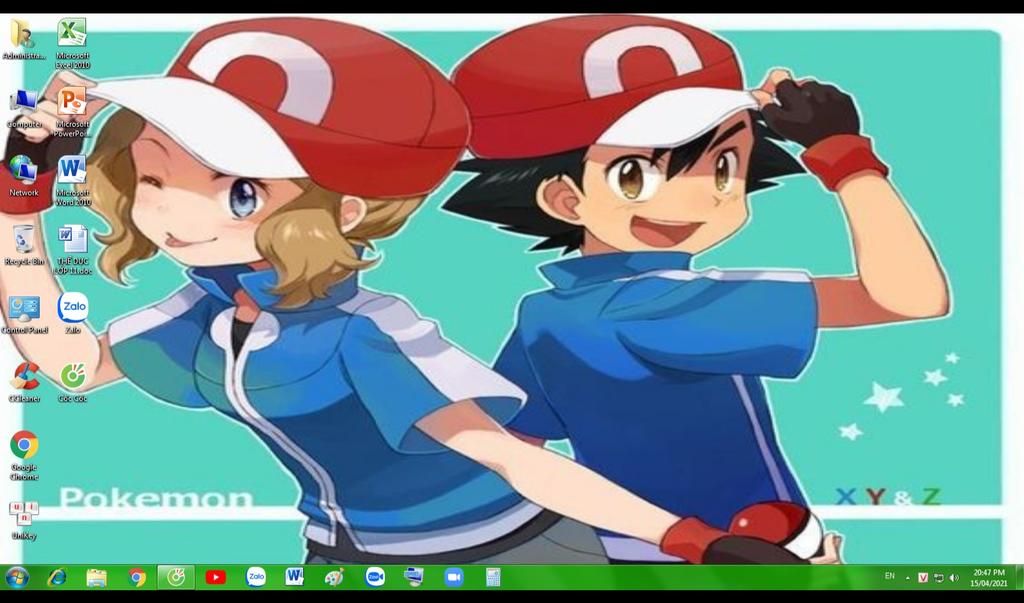Toggle UniKey V icon in system tray
1024x603 pixels.
coord(923,578)
